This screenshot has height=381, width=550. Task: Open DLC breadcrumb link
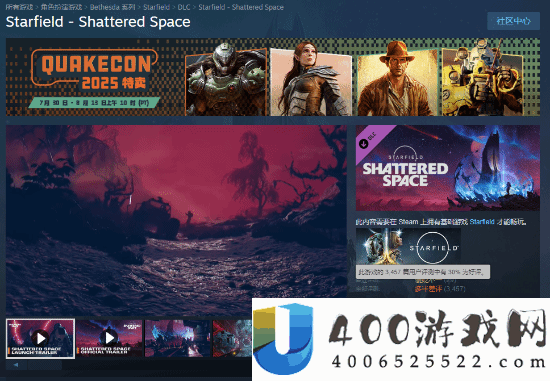(184, 7)
